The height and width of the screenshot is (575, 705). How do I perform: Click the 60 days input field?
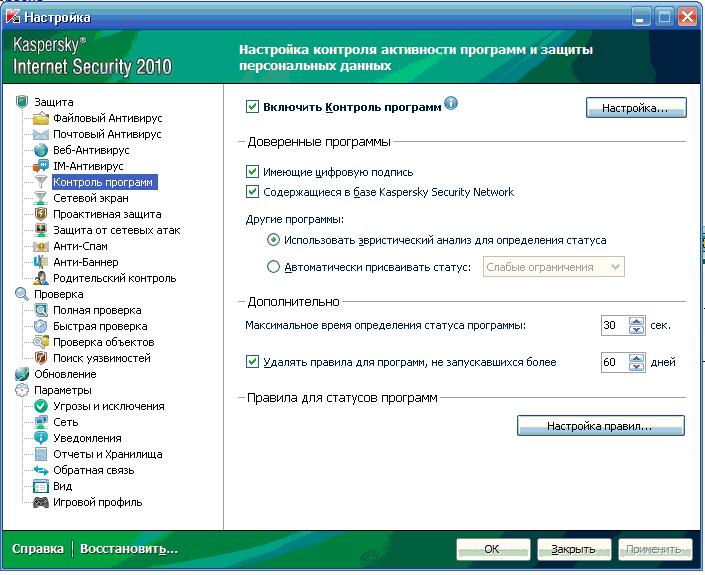[615, 362]
